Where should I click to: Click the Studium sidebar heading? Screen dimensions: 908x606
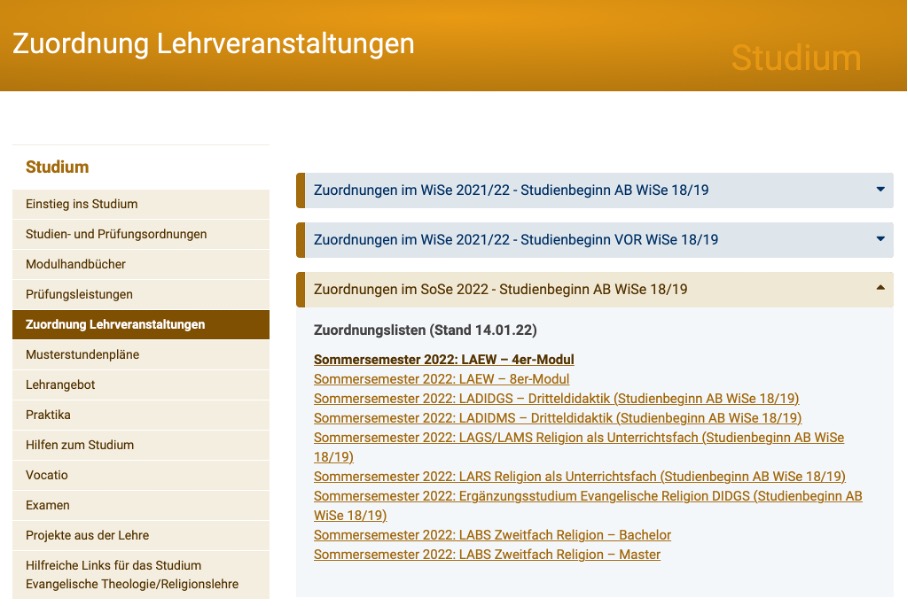click(x=57, y=167)
